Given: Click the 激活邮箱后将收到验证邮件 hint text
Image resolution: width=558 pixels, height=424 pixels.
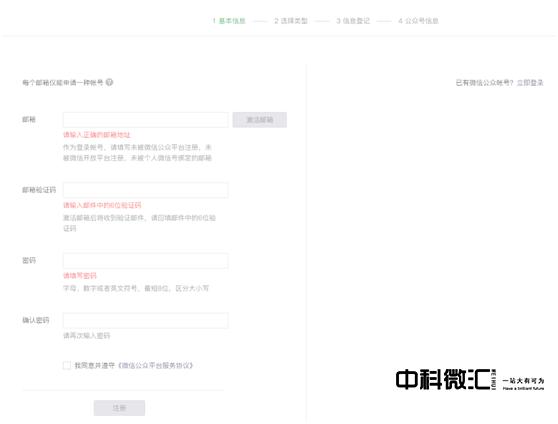Looking at the screenshot, I should [x=139, y=223].
